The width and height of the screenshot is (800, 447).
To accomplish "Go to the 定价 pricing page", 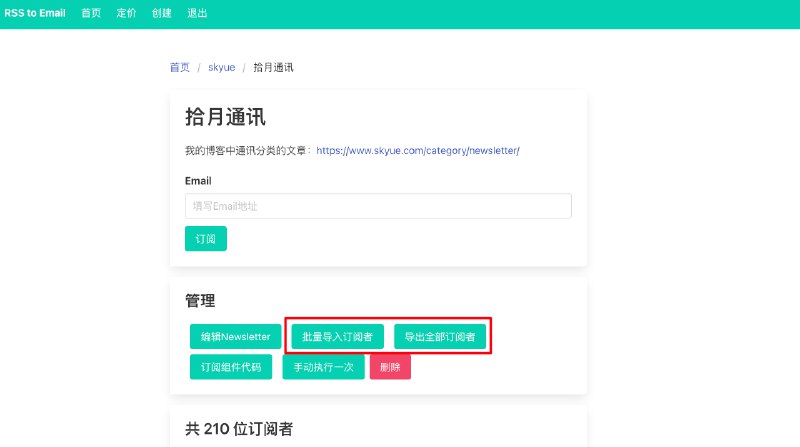I will (126, 14).
